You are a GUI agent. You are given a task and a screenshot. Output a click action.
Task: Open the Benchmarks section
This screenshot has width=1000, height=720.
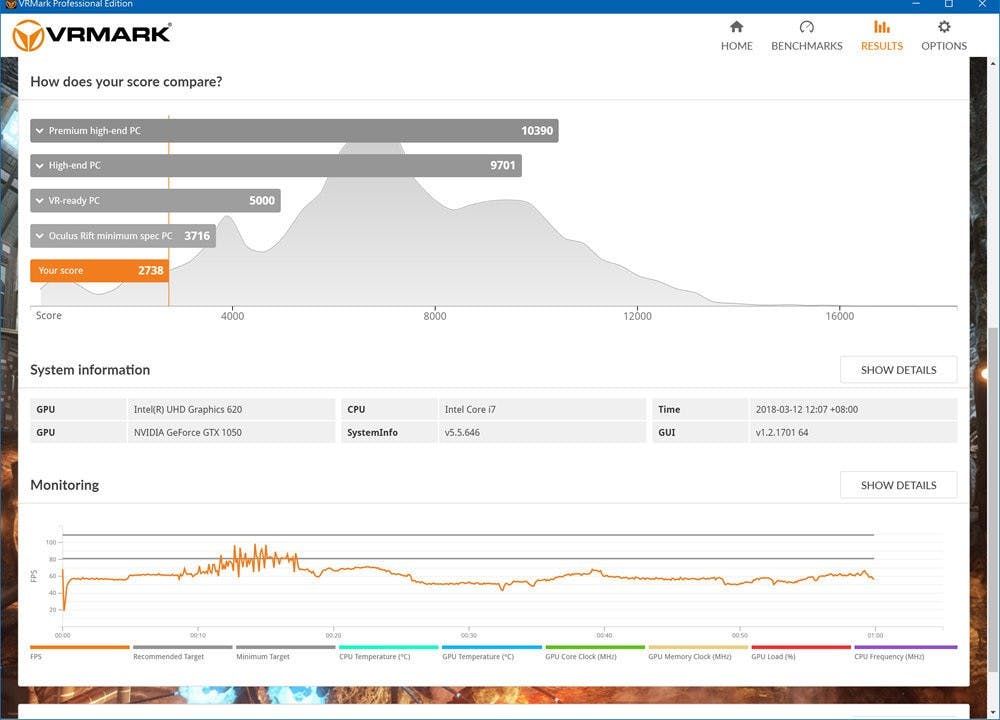coord(807,36)
